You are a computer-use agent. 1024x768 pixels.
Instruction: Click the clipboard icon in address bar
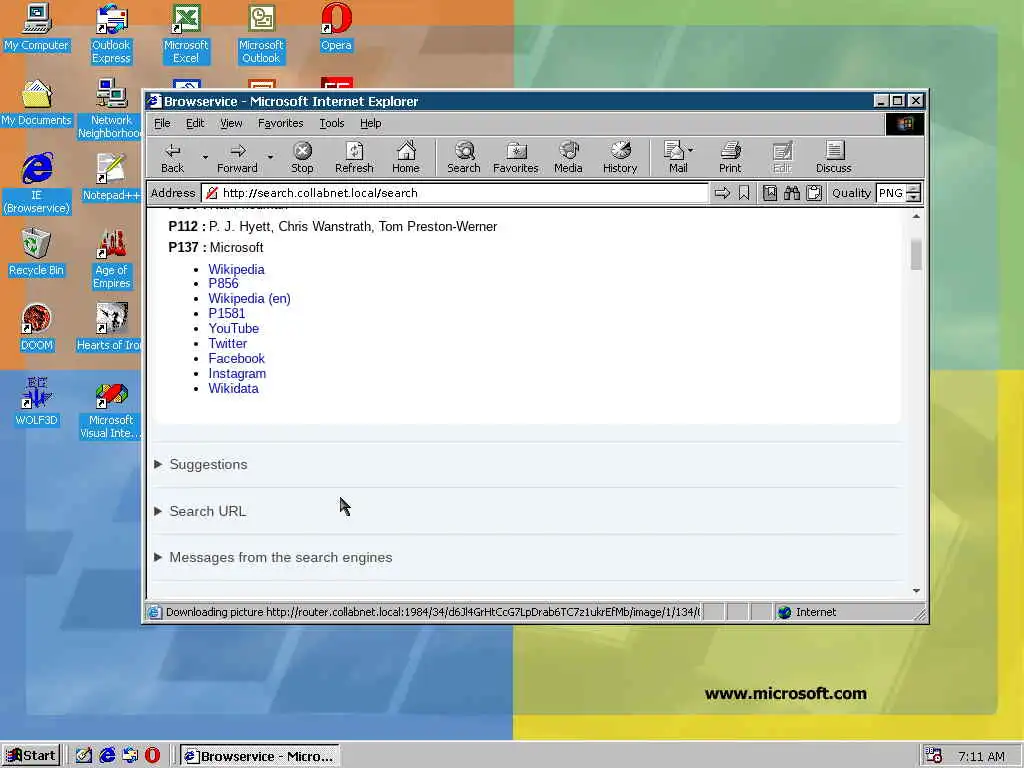click(814, 193)
